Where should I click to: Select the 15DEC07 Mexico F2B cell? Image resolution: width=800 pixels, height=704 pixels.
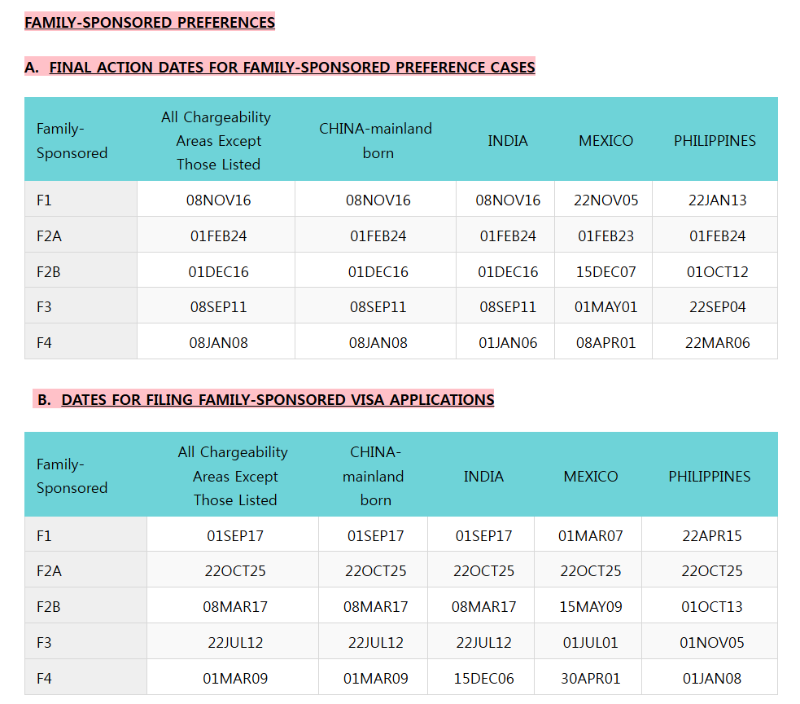(606, 271)
